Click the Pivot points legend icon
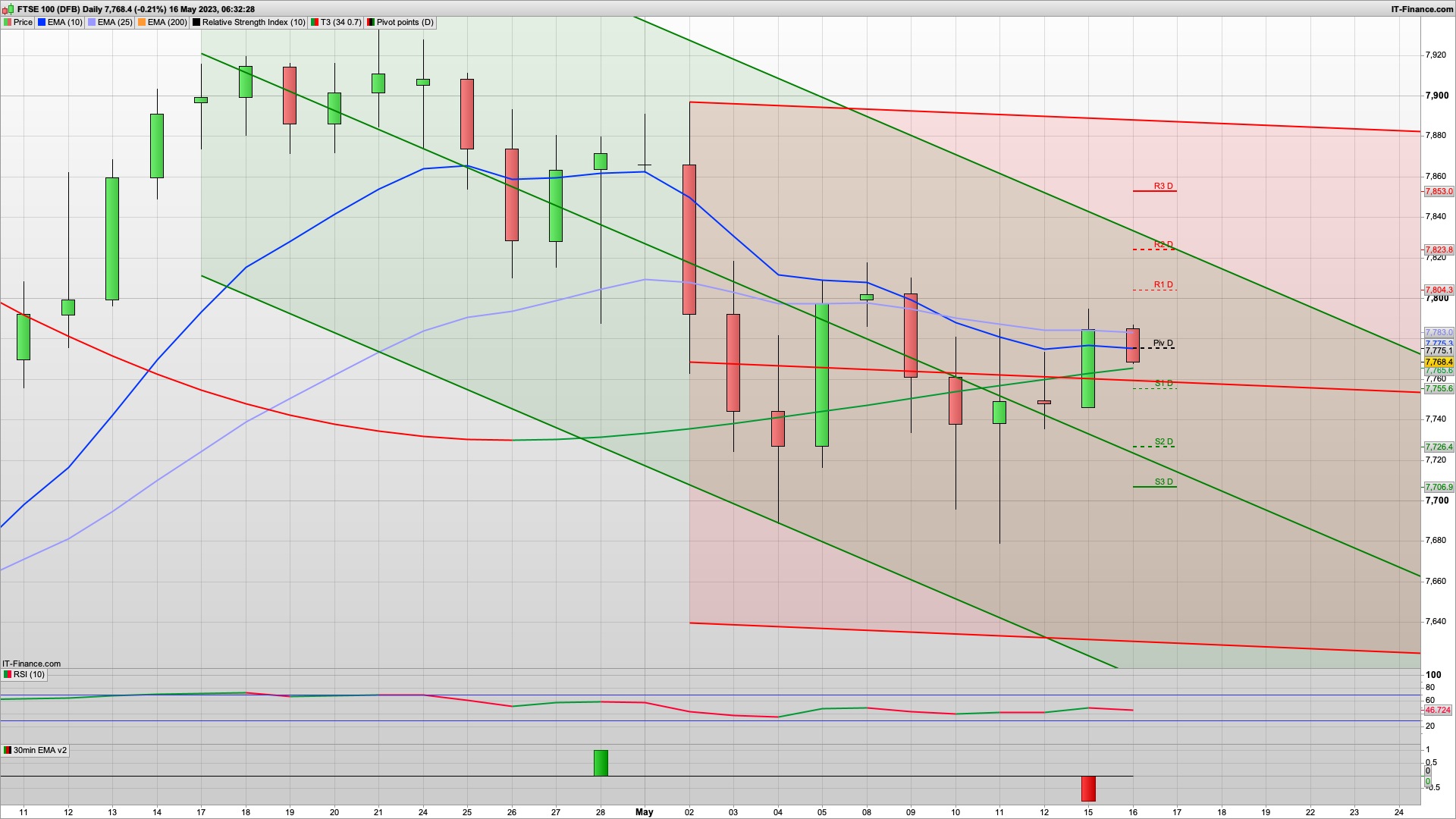Screen dimensions: 1456x819 coord(371,23)
